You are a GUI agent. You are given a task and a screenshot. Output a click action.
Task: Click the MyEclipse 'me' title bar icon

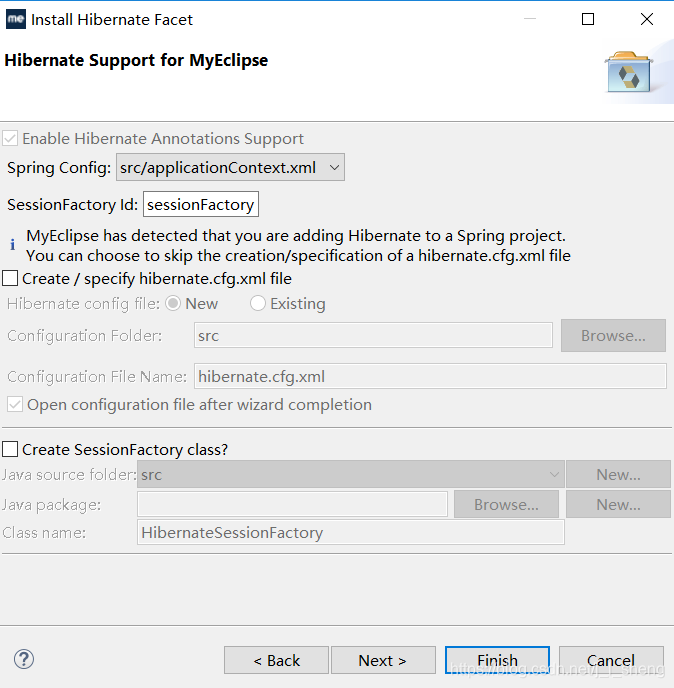point(16,19)
